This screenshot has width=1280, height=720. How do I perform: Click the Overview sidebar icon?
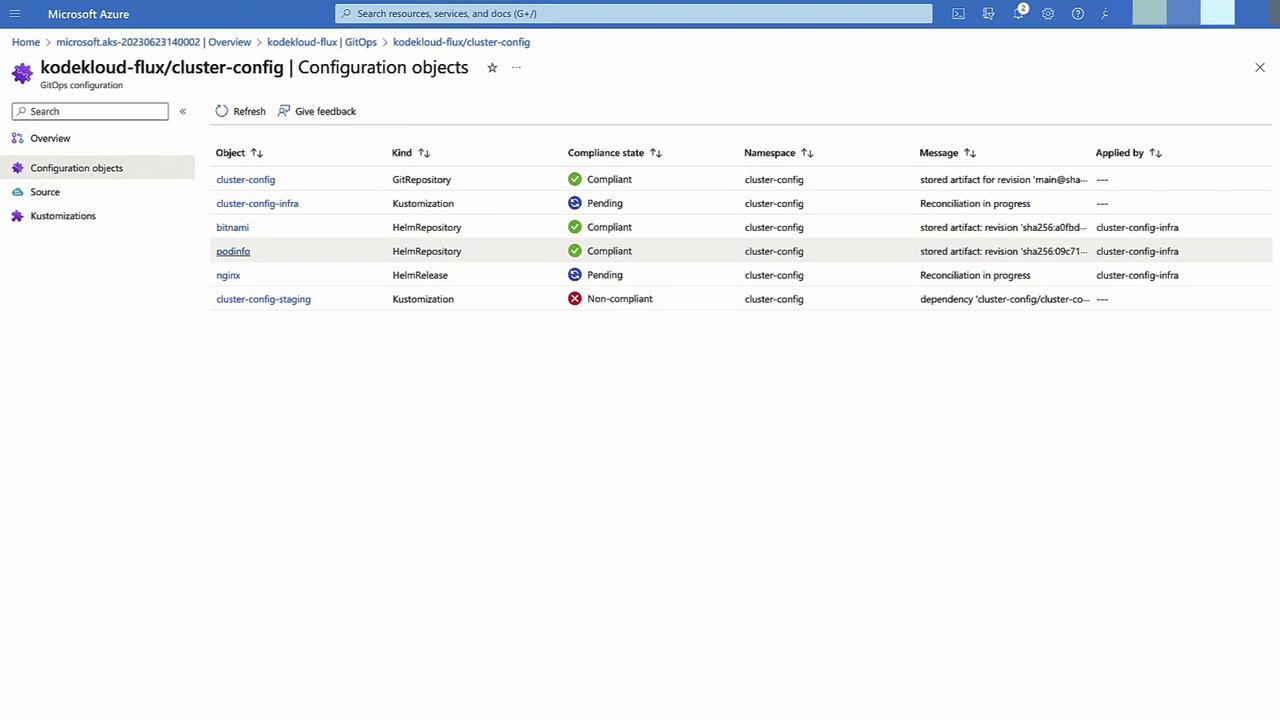click(x=17, y=138)
